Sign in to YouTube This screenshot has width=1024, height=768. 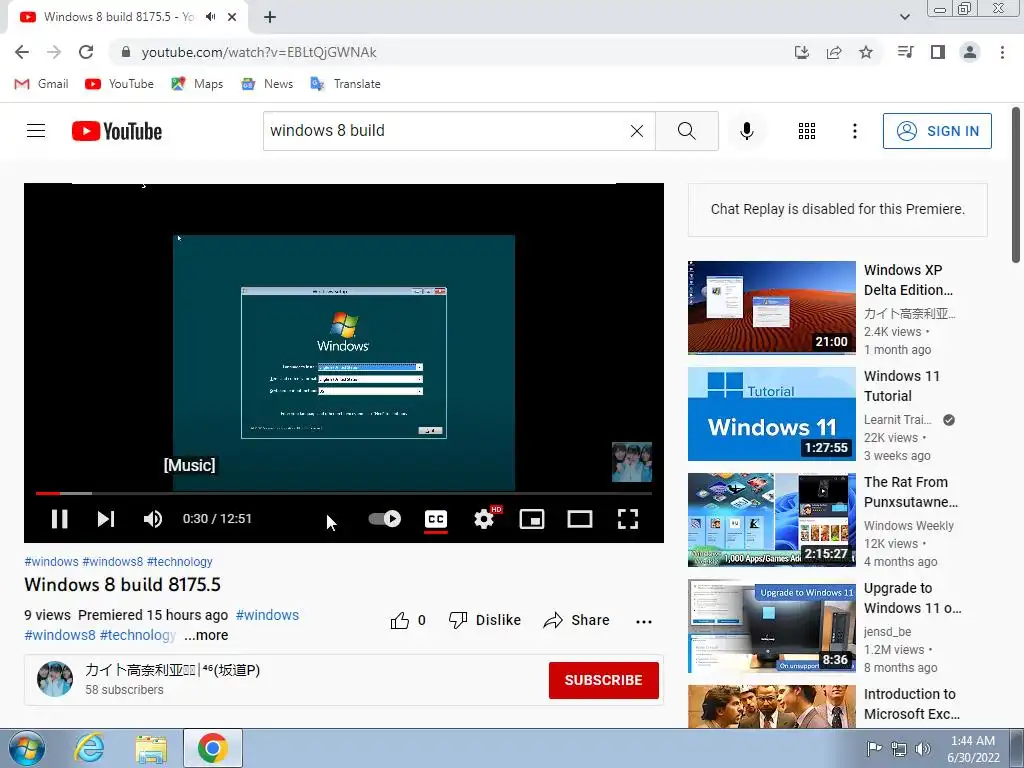pyautogui.click(x=937, y=131)
